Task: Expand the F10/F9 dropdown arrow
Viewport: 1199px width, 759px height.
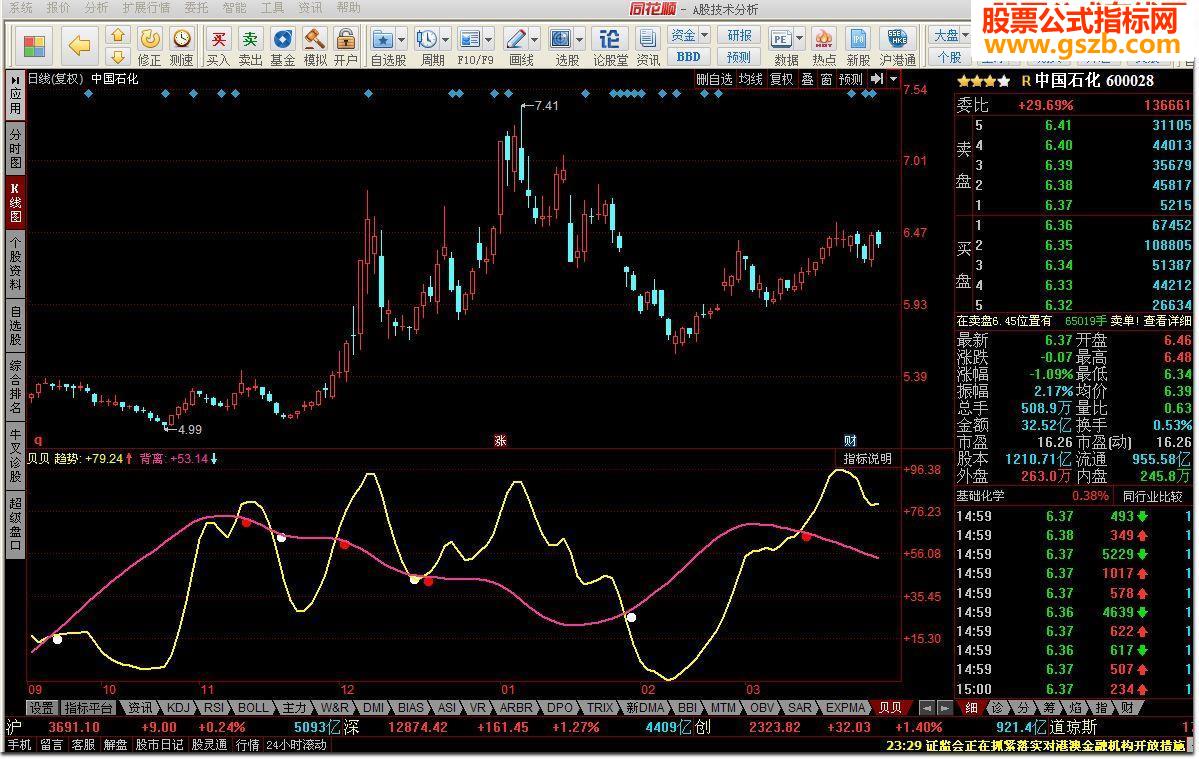Action: [x=489, y=39]
